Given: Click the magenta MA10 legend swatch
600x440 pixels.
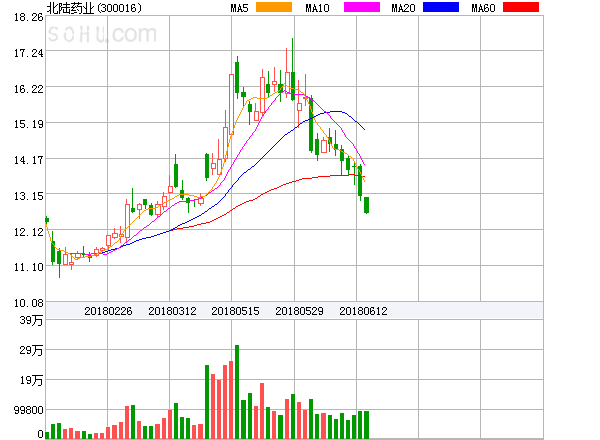Looking at the screenshot, I should pyautogui.click(x=362, y=7).
